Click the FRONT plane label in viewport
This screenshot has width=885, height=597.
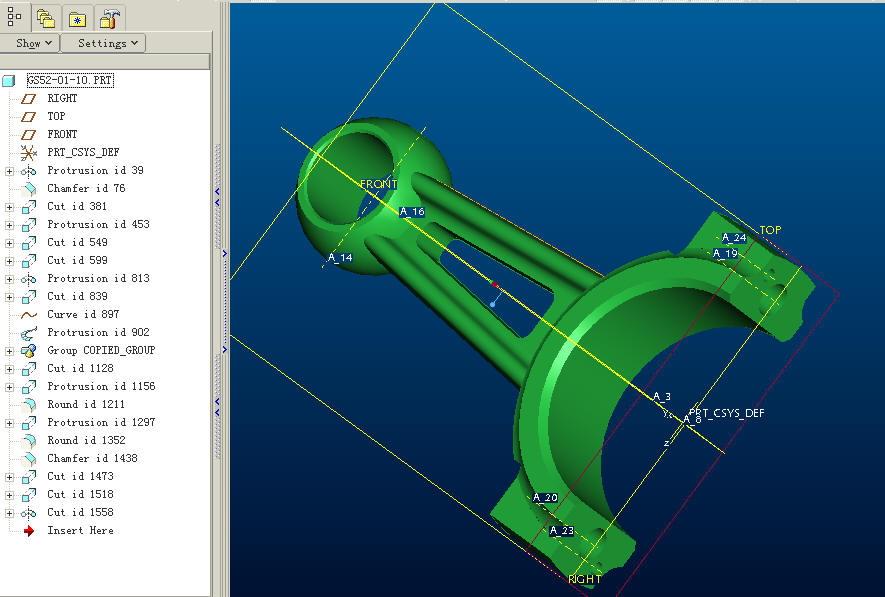coord(379,184)
